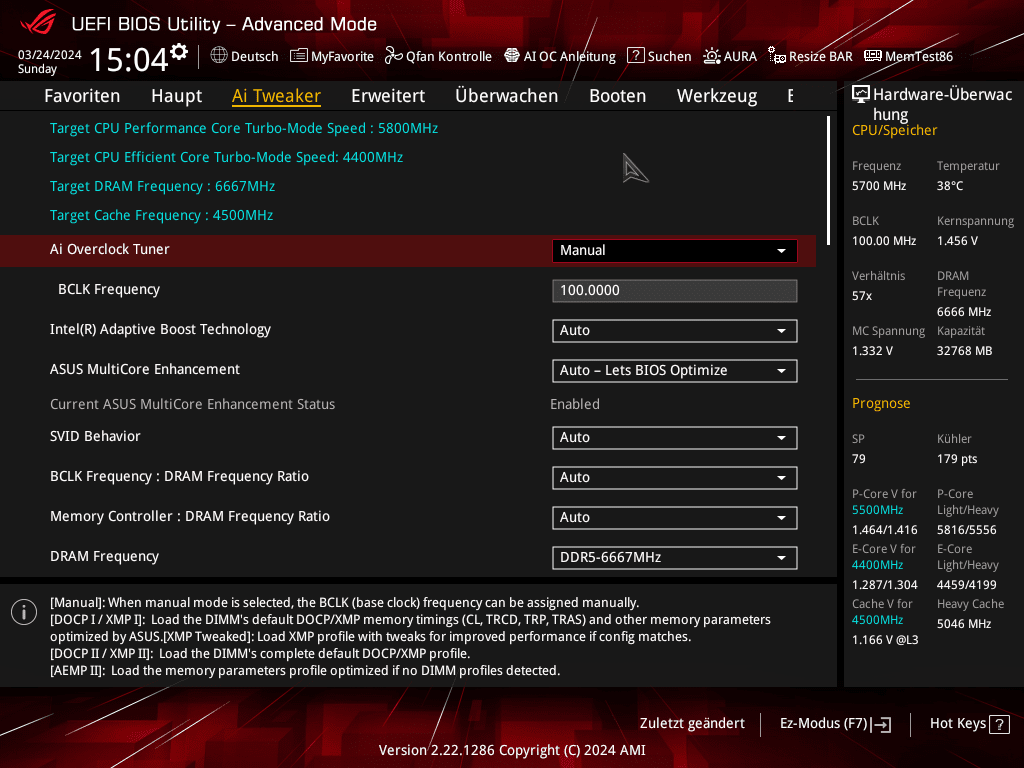Image resolution: width=1024 pixels, height=768 pixels.
Task: Click the 4400MHz E-Core prognosis value
Action: point(878,565)
